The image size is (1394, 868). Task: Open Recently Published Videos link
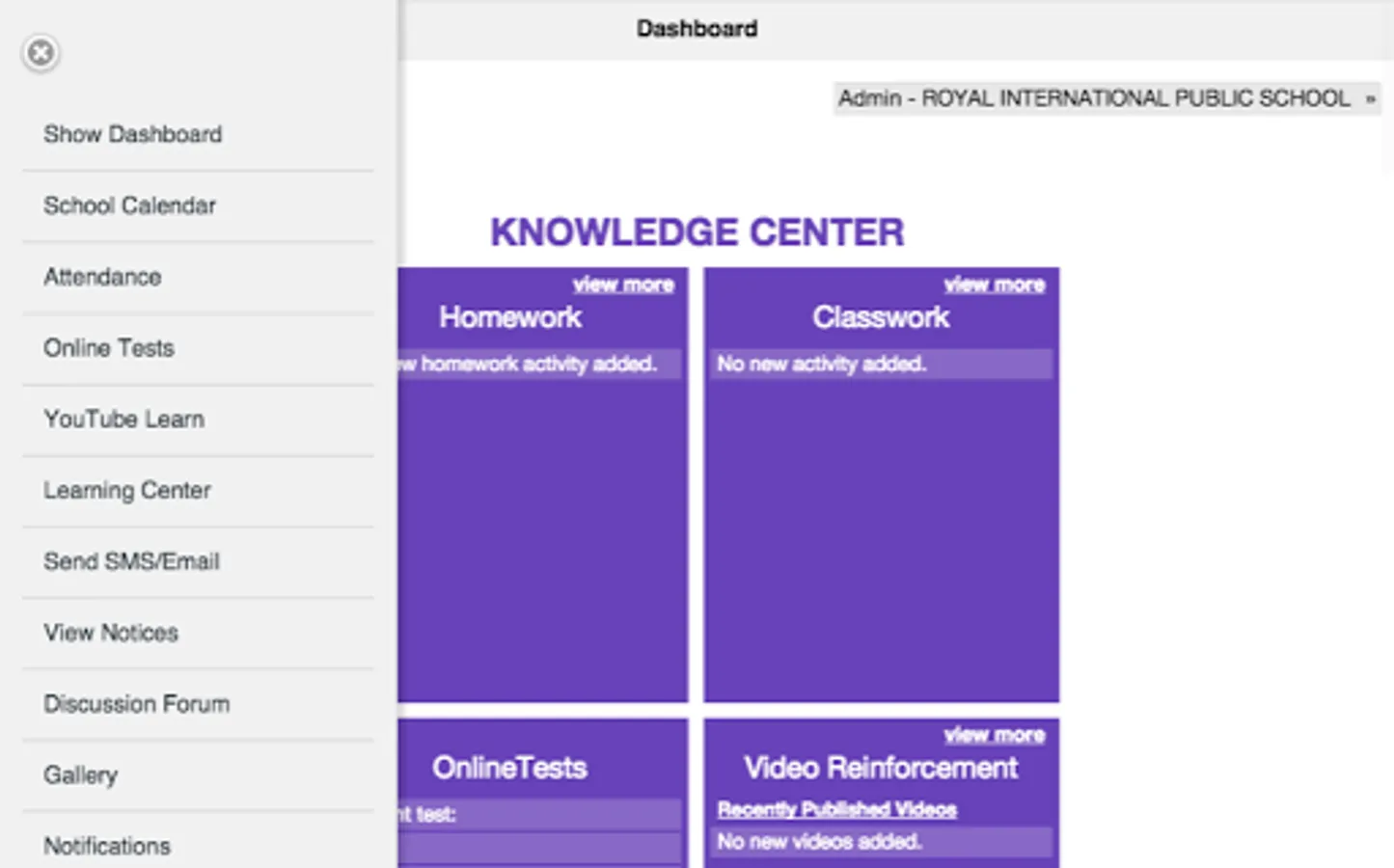836,809
